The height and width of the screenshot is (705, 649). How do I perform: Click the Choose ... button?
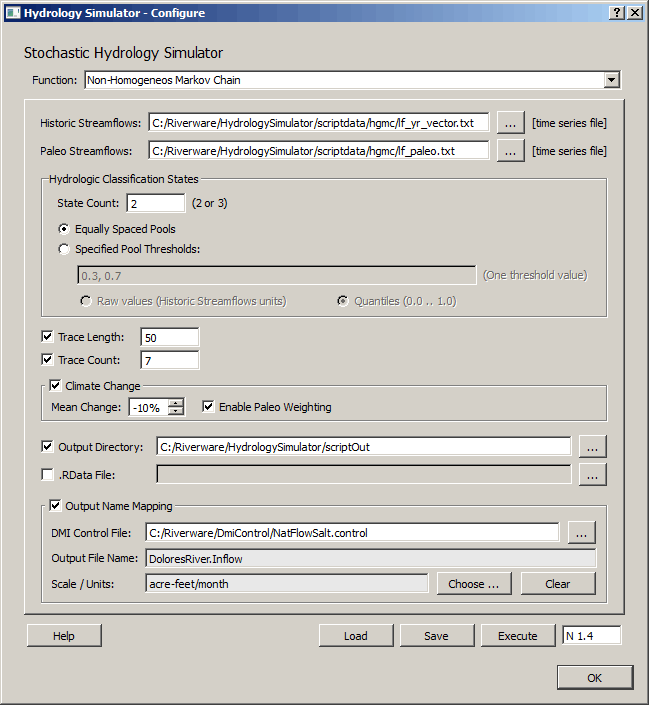coord(474,584)
